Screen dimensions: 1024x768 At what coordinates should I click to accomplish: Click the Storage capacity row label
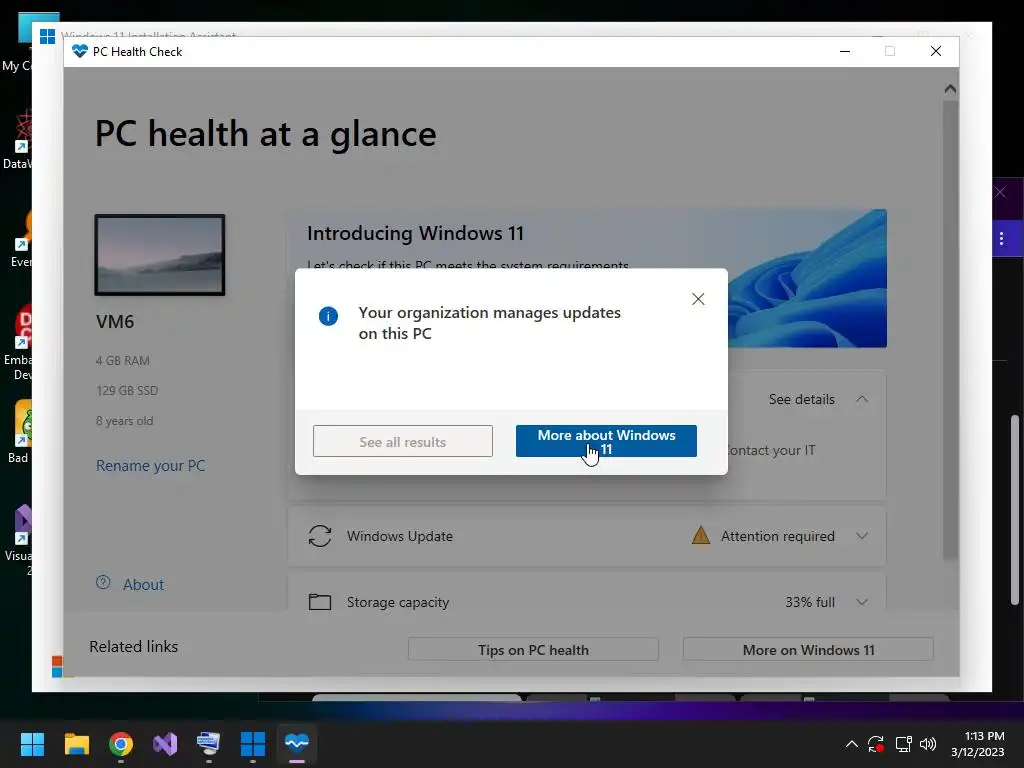tap(398, 602)
